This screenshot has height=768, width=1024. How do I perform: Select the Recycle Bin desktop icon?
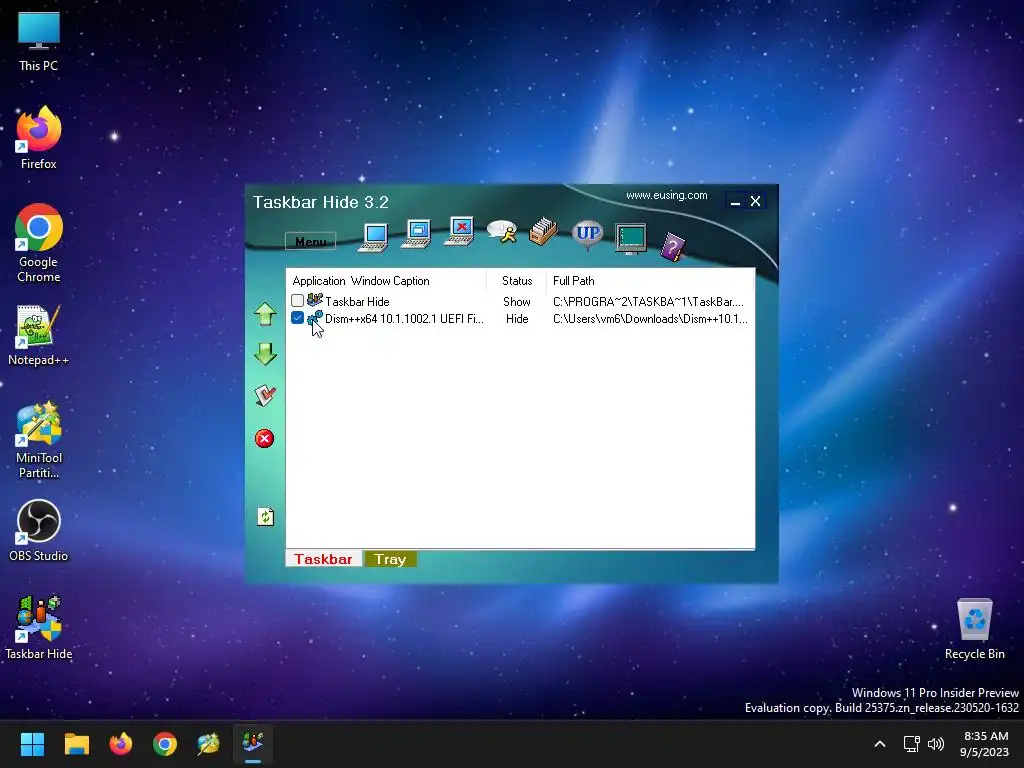974,628
